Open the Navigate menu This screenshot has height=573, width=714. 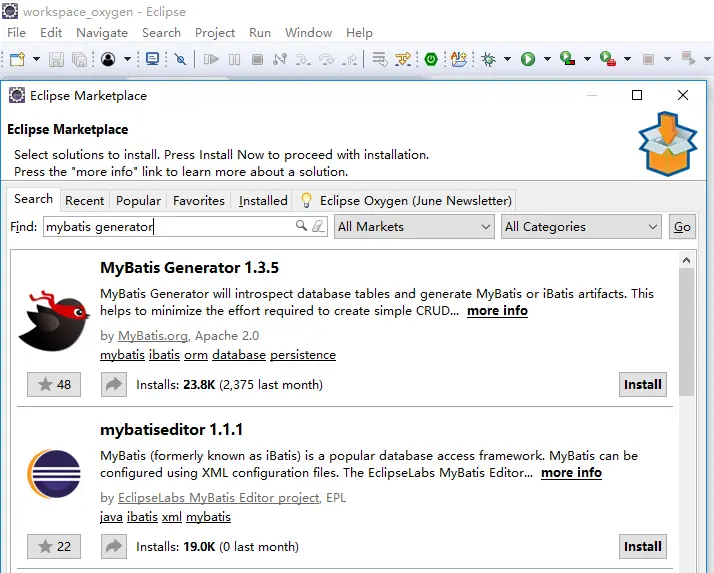(102, 33)
